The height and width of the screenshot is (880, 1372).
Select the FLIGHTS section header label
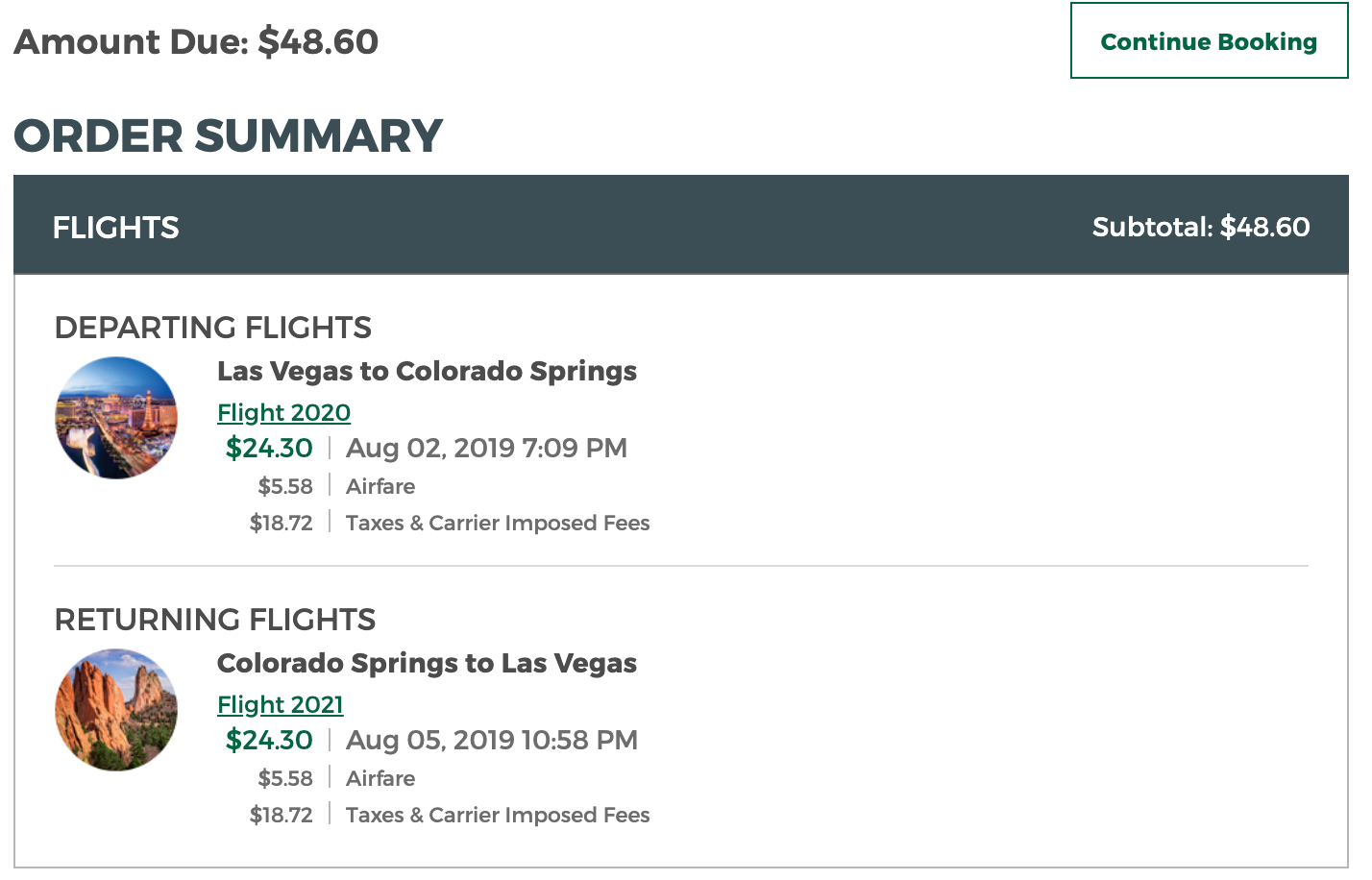115,228
